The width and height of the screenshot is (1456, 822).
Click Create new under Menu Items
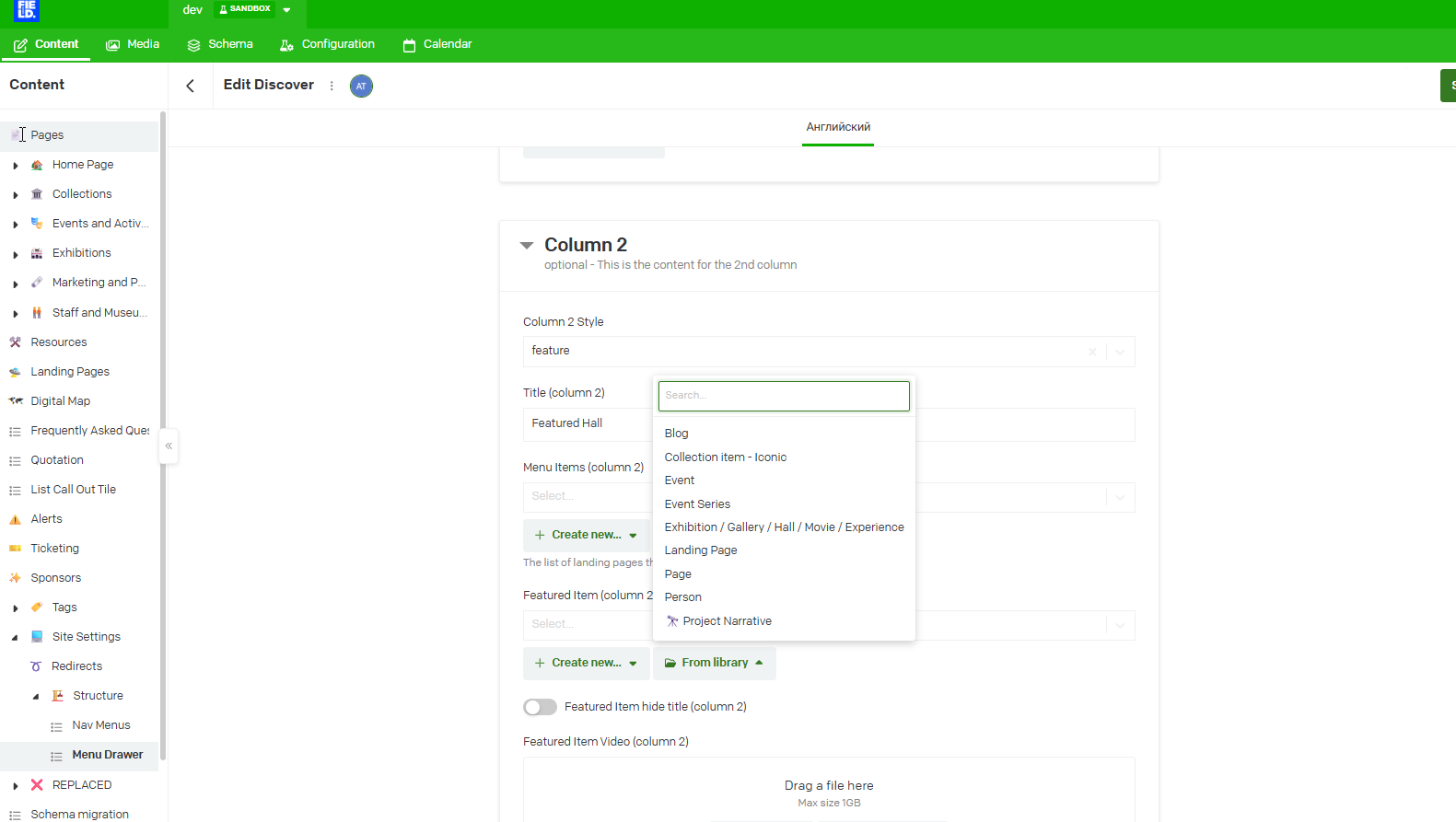click(587, 535)
